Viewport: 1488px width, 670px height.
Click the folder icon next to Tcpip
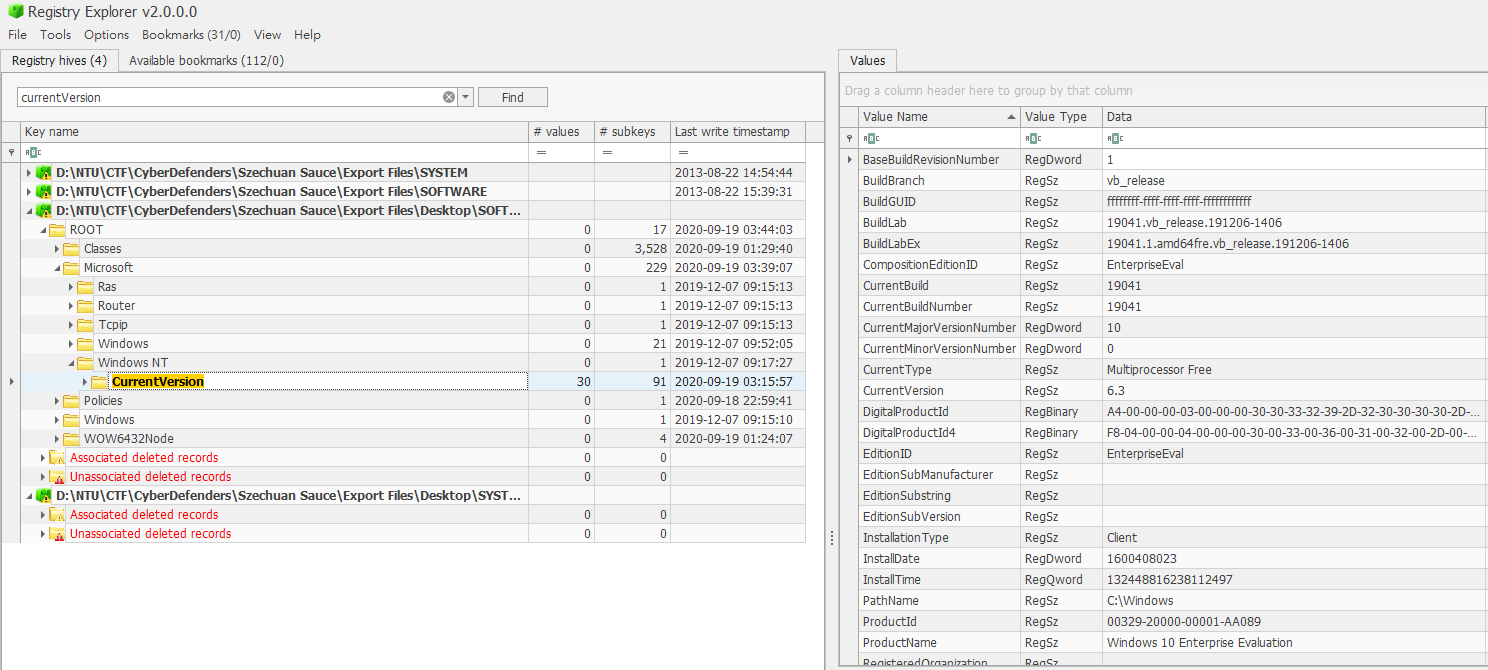click(86, 325)
